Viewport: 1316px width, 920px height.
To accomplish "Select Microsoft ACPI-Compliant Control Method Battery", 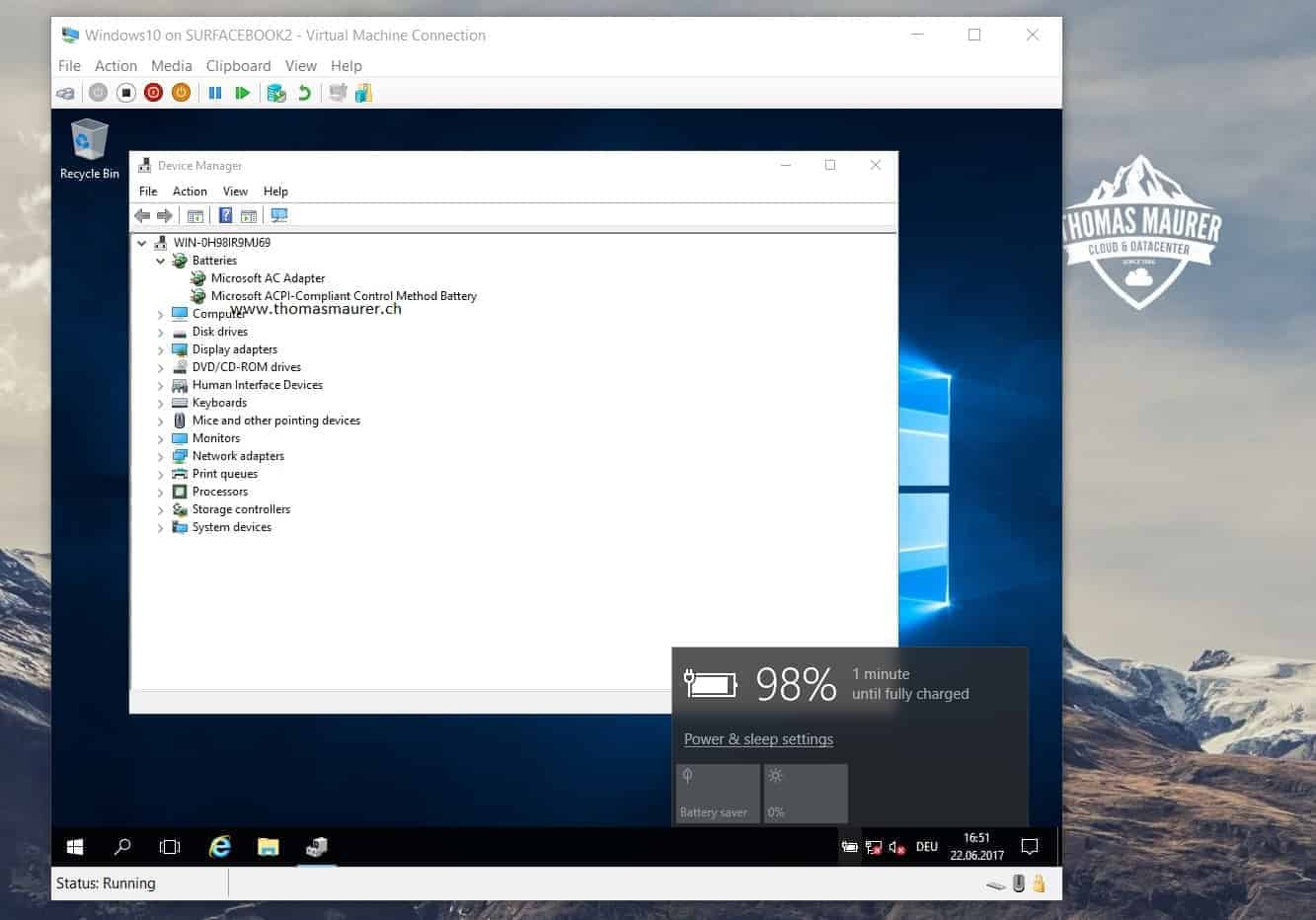I will click(x=344, y=296).
